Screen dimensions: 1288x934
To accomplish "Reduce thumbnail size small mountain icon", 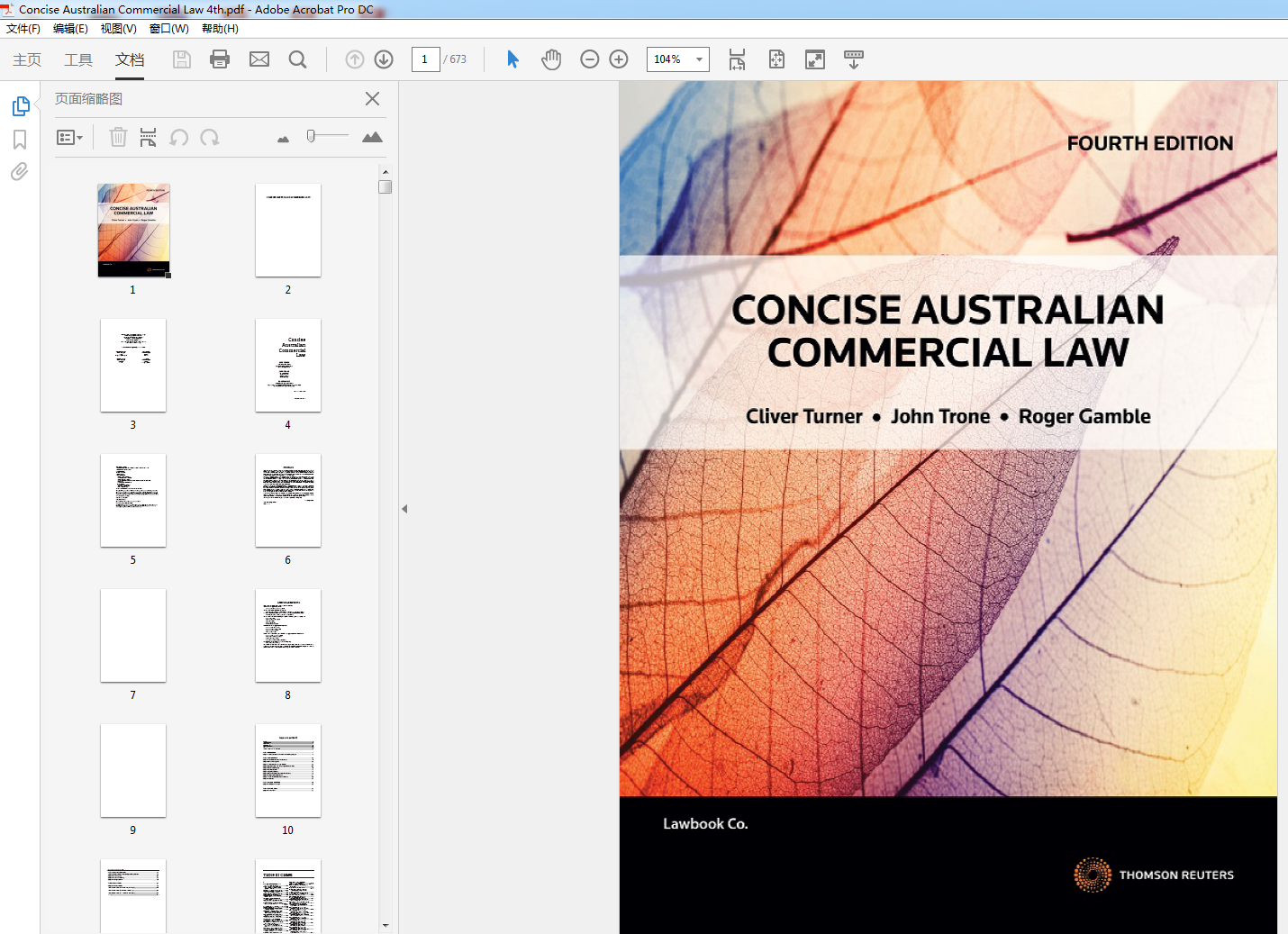I will coord(284,139).
